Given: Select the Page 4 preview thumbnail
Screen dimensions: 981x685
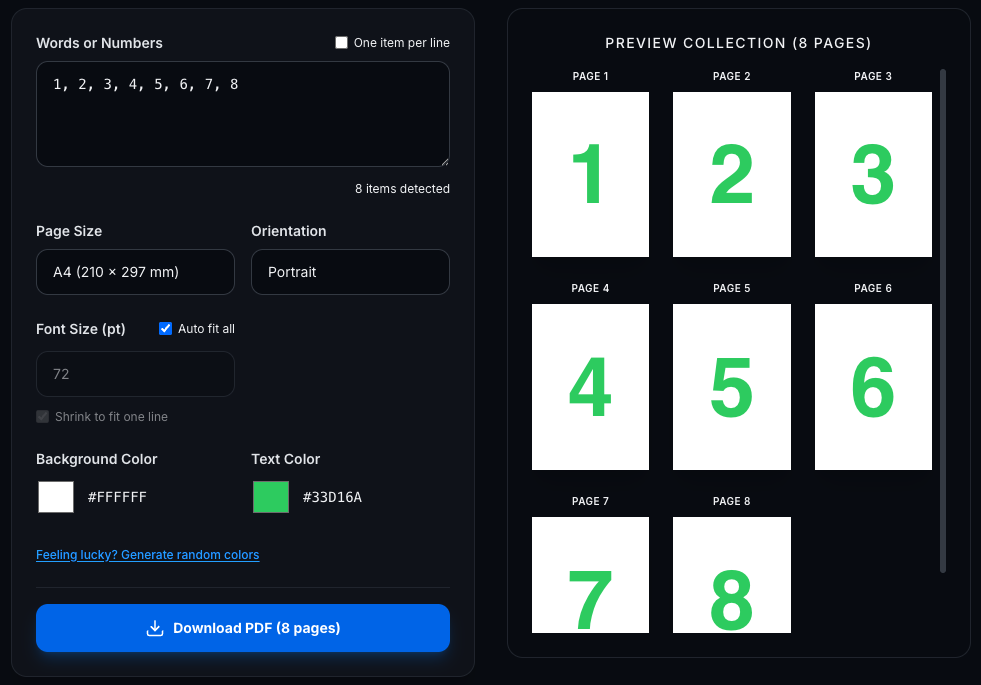Looking at the screenshot, I should (590, 387).
